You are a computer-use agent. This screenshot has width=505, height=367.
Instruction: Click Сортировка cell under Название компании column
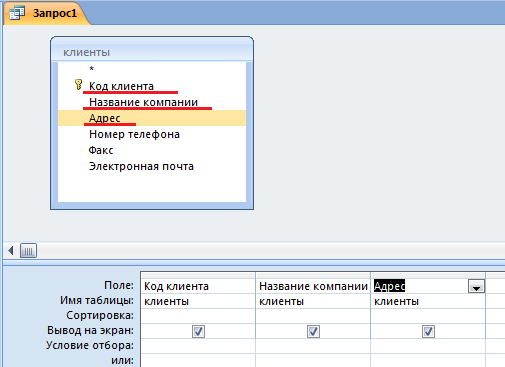tap(313, 316)
